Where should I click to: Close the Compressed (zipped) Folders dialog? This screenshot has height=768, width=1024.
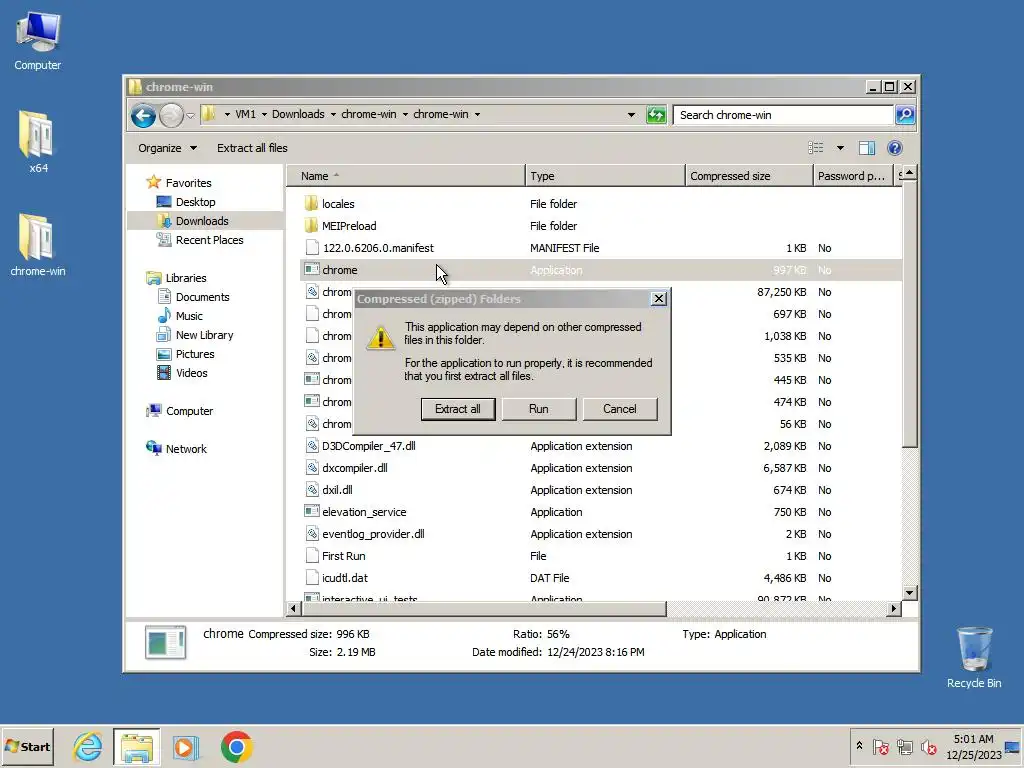tap(658, 298)
